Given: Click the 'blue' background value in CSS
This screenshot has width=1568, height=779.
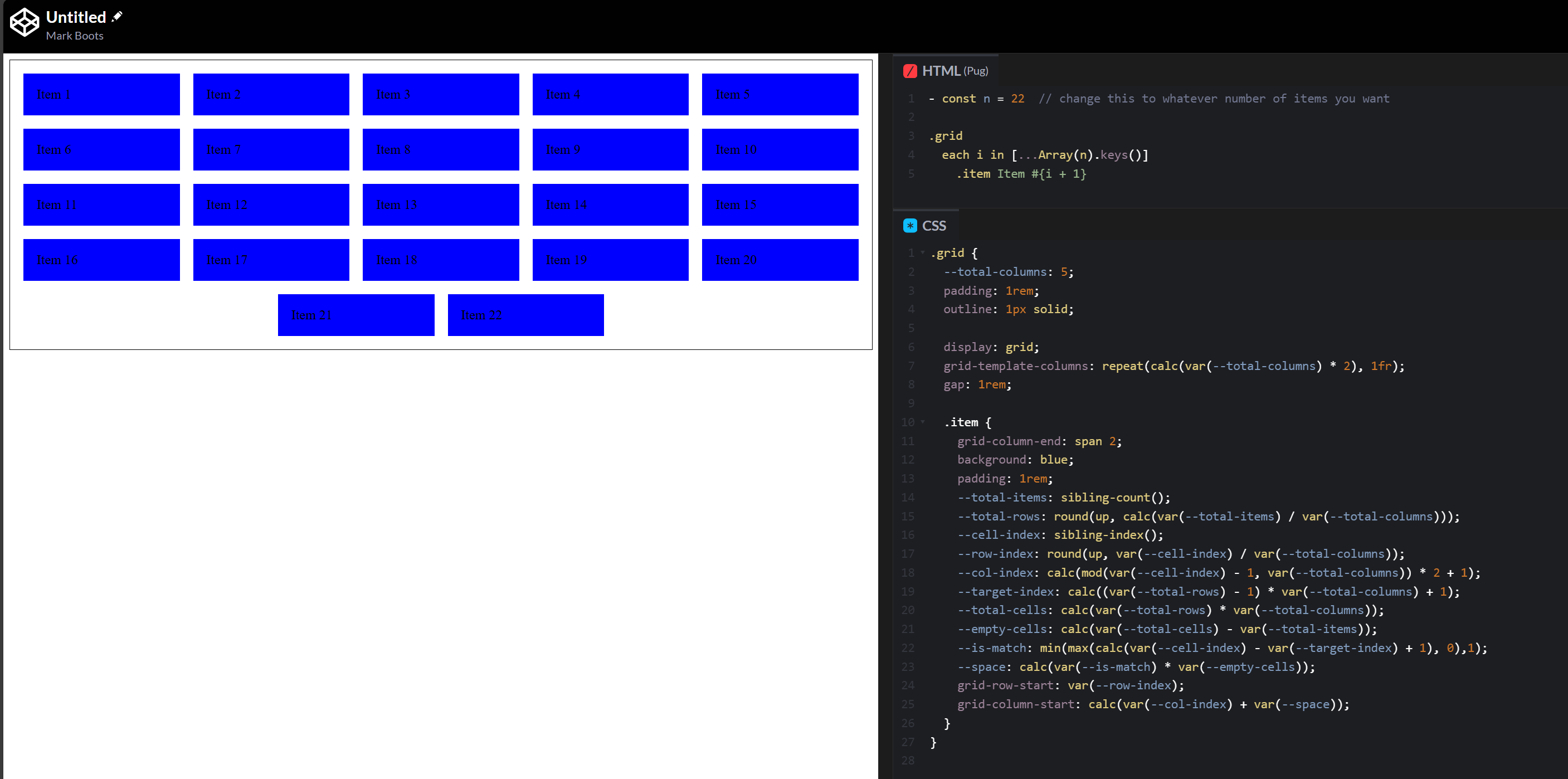Looking at the screenshot, I should (x=1053, y=460).
